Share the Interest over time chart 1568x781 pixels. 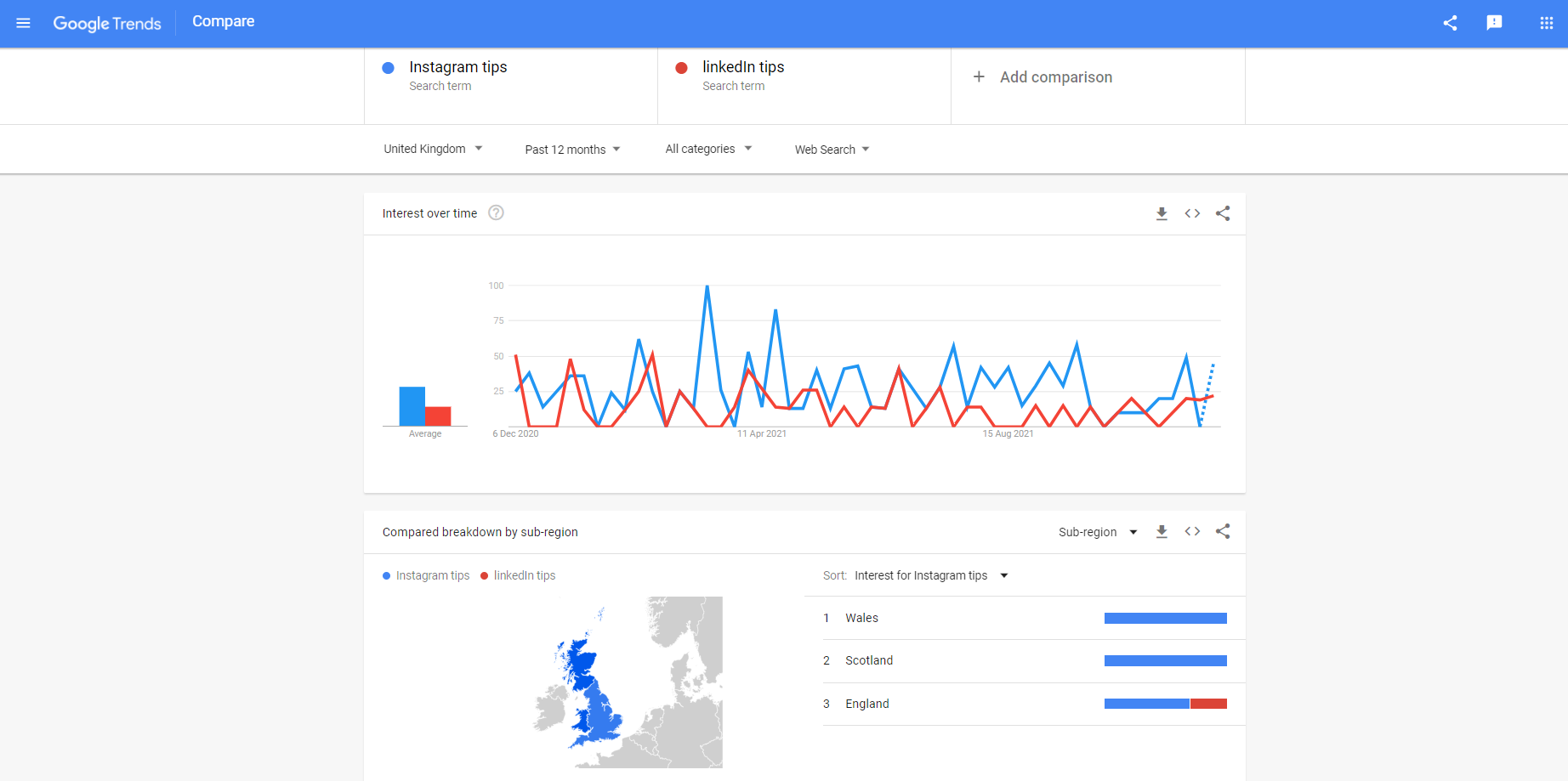point(1223,213)
